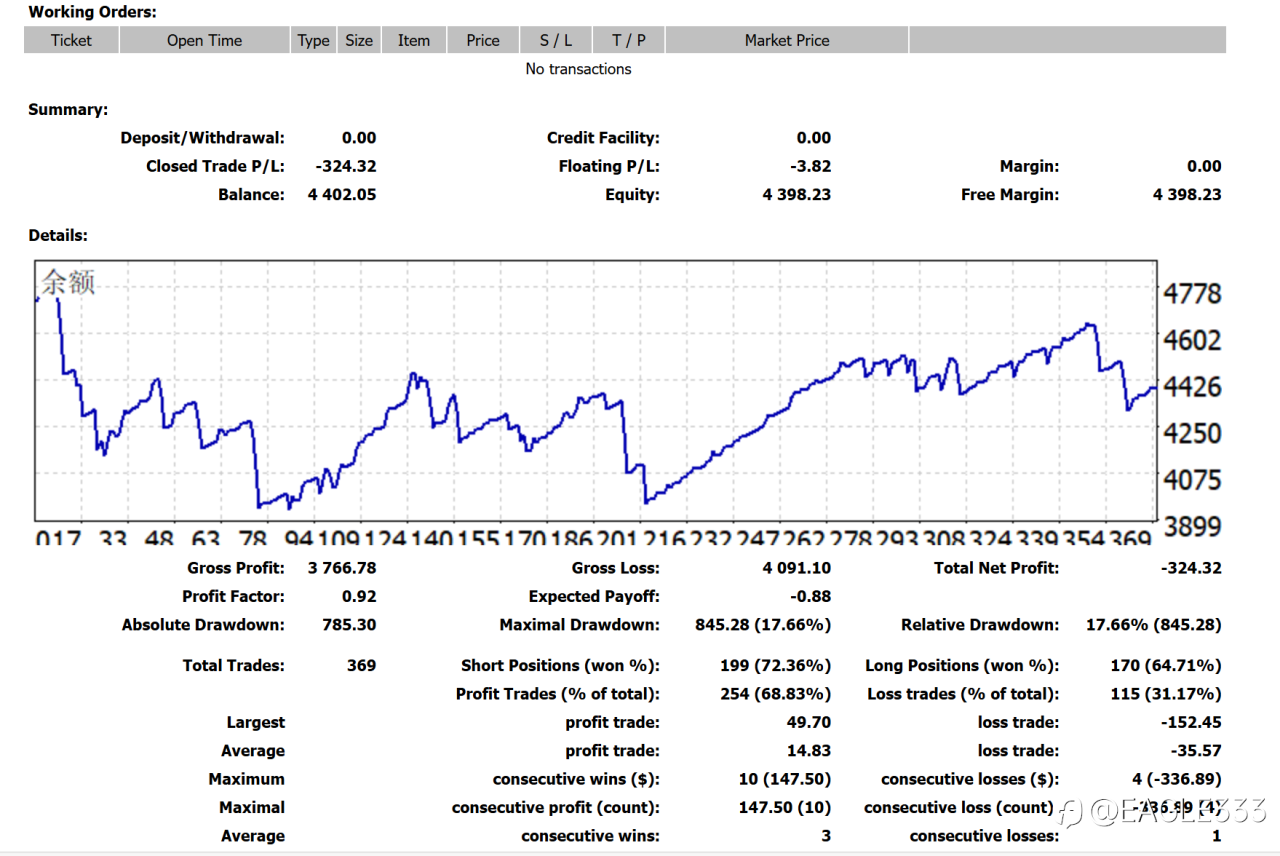Select the T / P column header

point(629,40)
